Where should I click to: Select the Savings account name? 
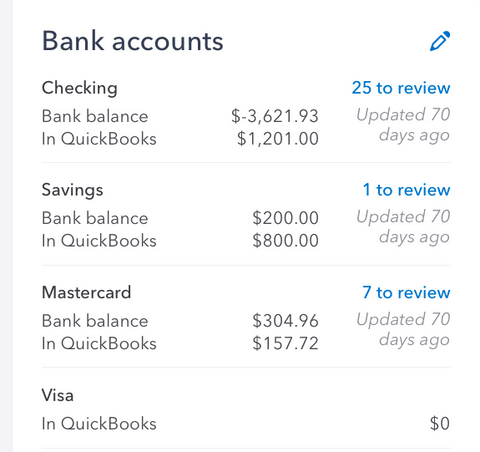coord(72,190)
